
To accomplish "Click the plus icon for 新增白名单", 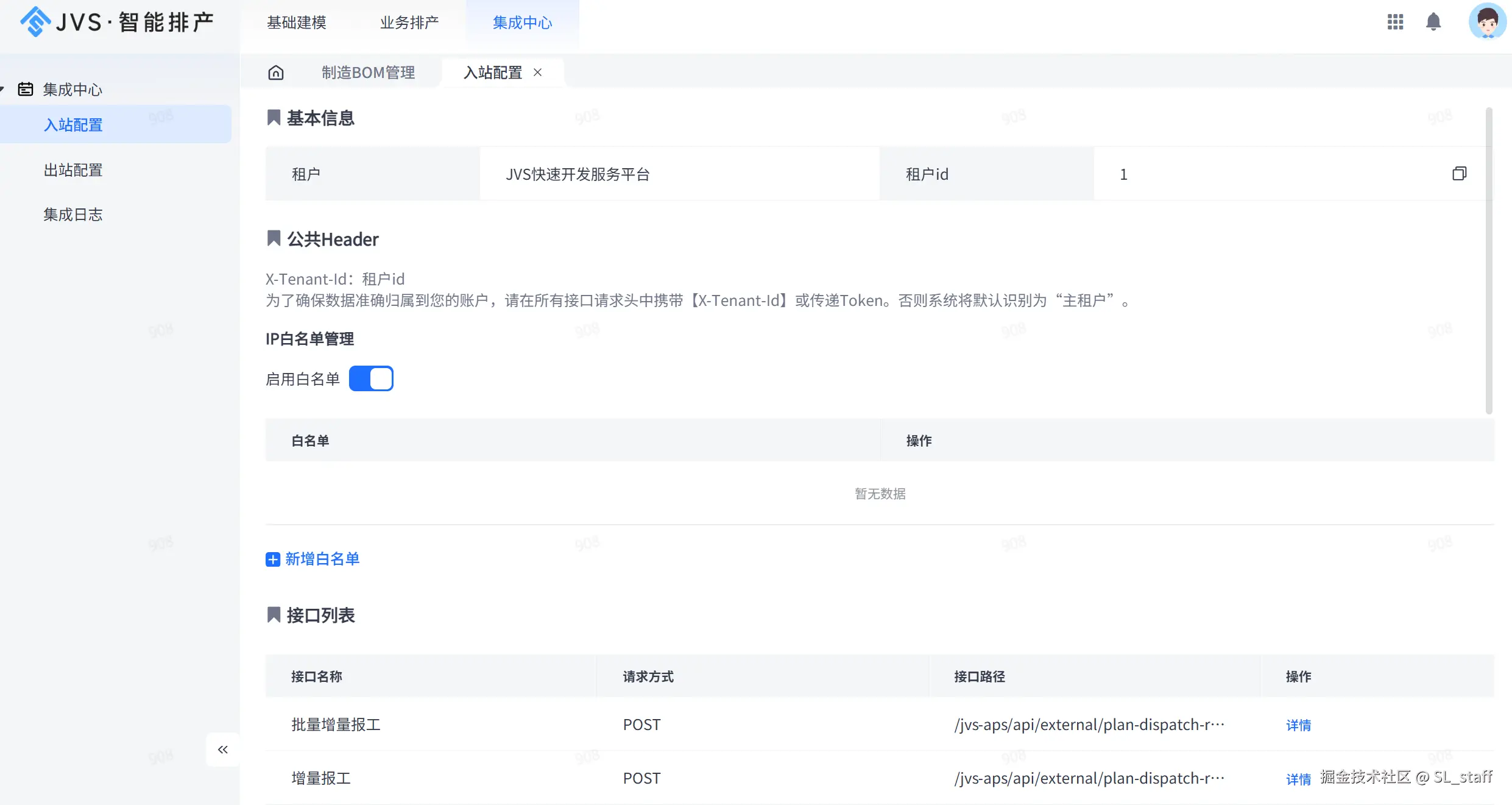I will point(272,559).
